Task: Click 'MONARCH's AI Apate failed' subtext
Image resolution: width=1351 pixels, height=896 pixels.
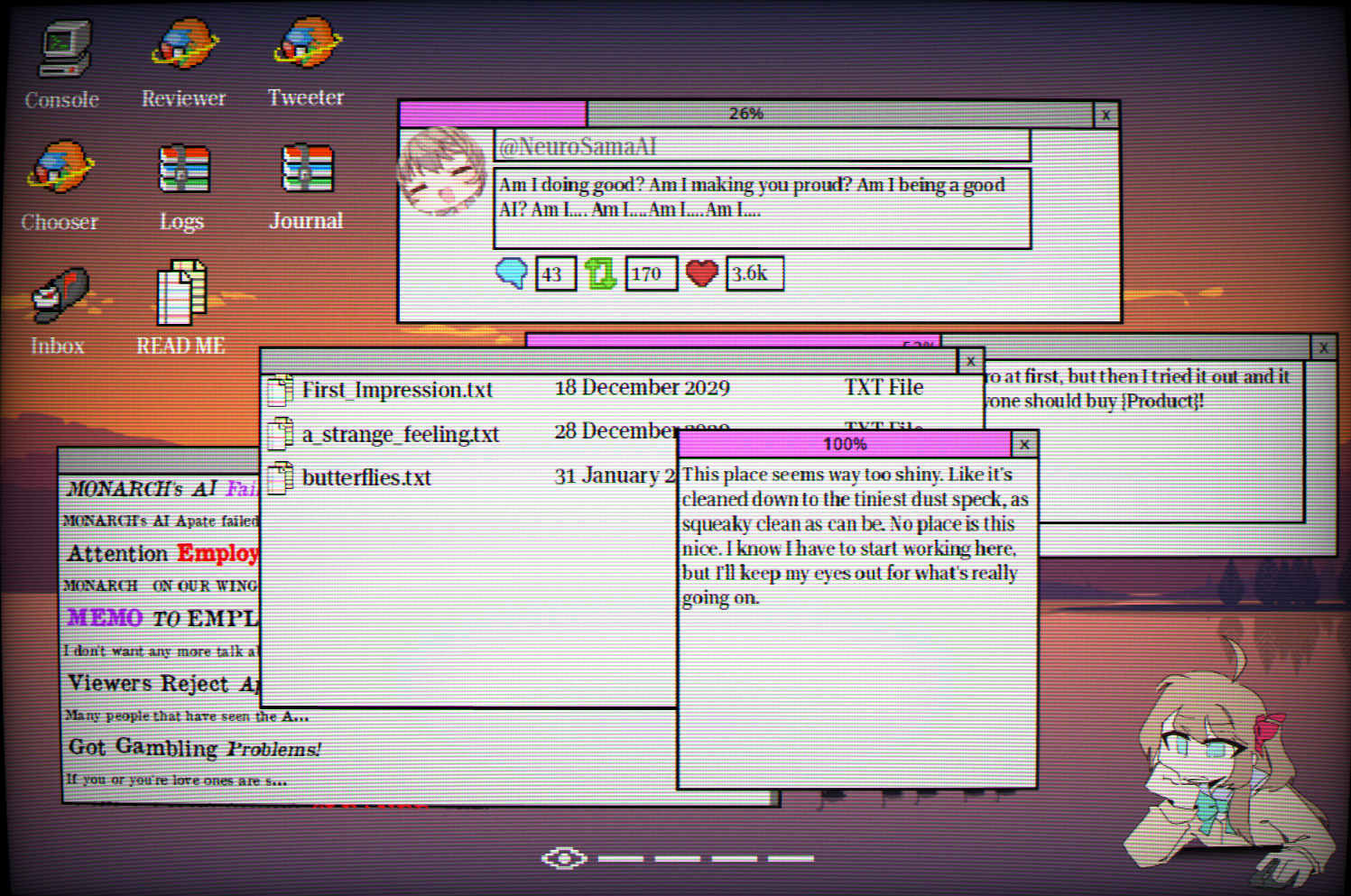Action: pyautogui.click(x=161, y=521)
